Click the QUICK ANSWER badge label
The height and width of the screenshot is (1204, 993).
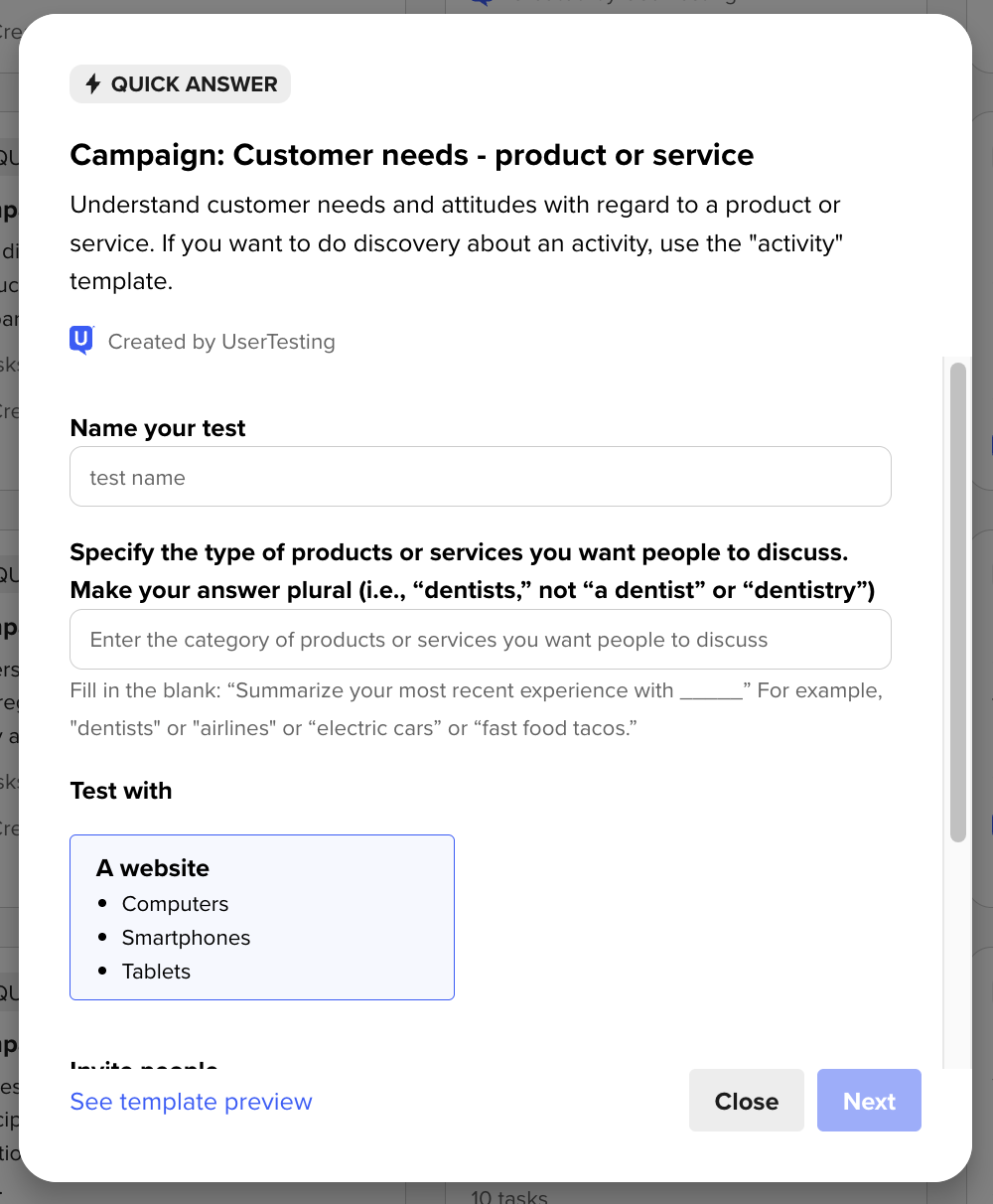(x=194, y=84)
